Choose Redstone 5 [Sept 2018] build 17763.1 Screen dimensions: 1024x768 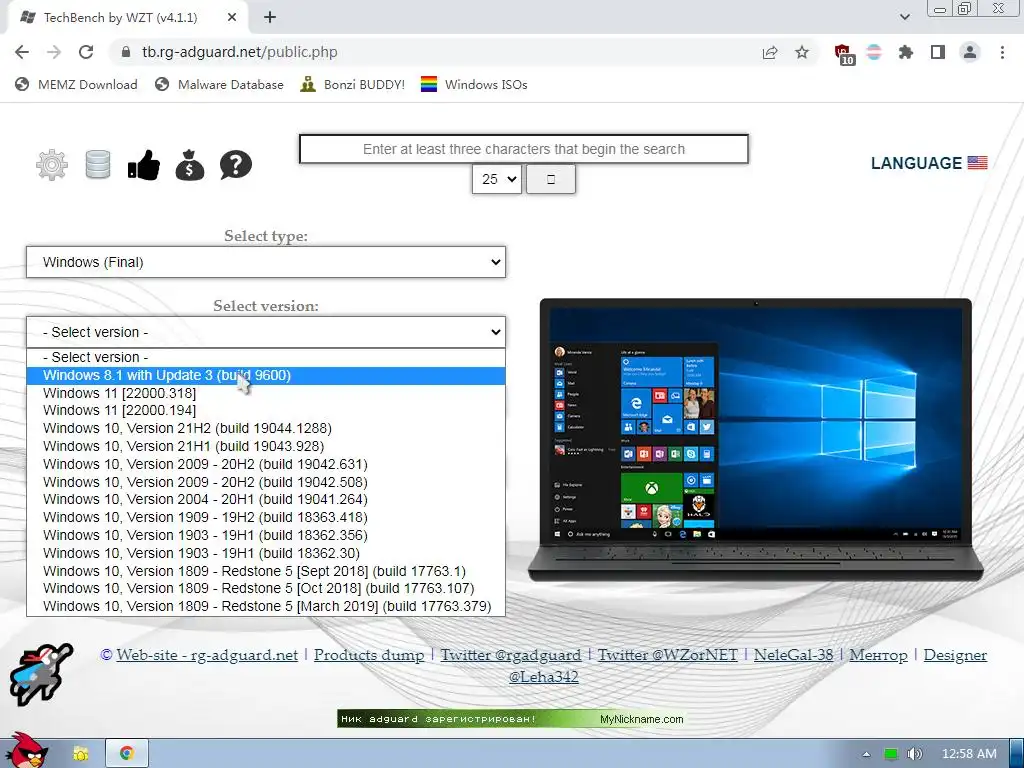click(x=266, y=571)
